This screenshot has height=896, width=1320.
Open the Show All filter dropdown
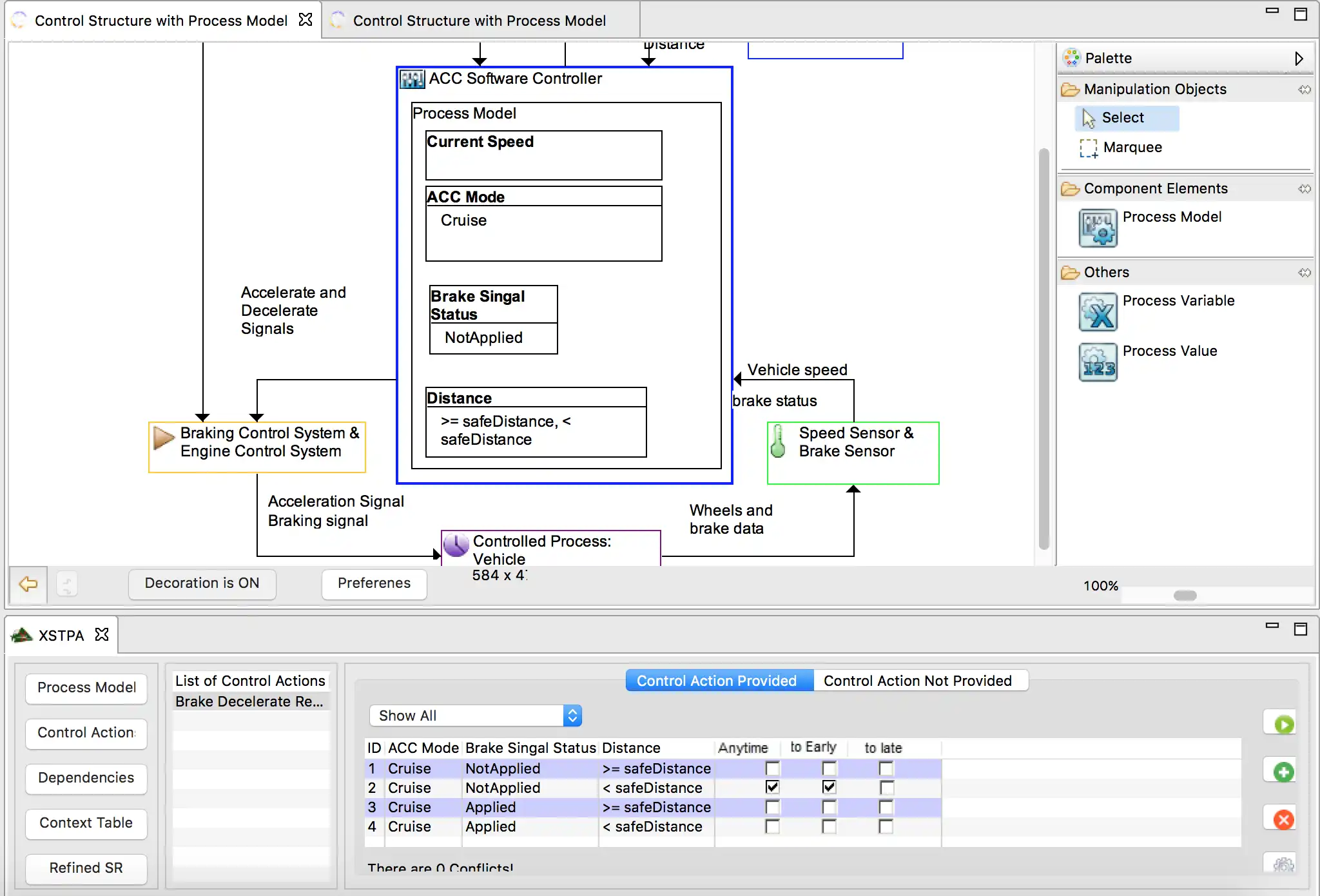tap(476, 716)
